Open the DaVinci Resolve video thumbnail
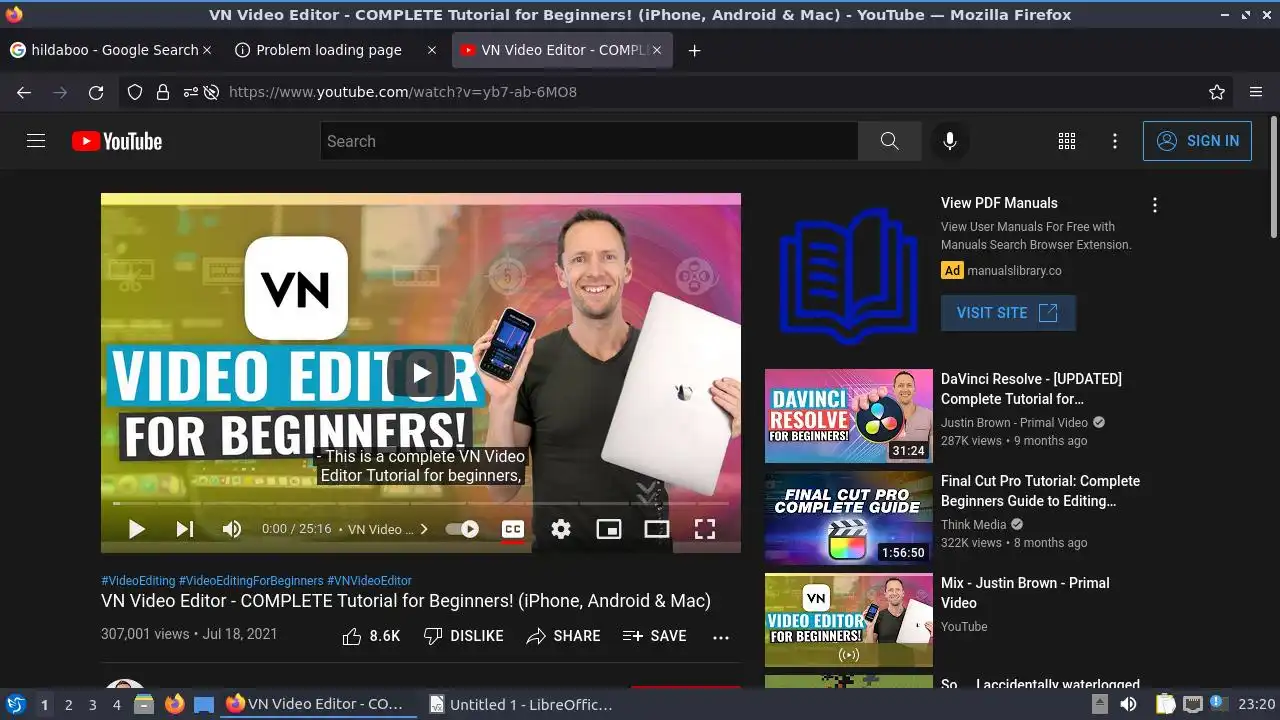The height and width of the screenshot is (720, 1280). (849, 416)
